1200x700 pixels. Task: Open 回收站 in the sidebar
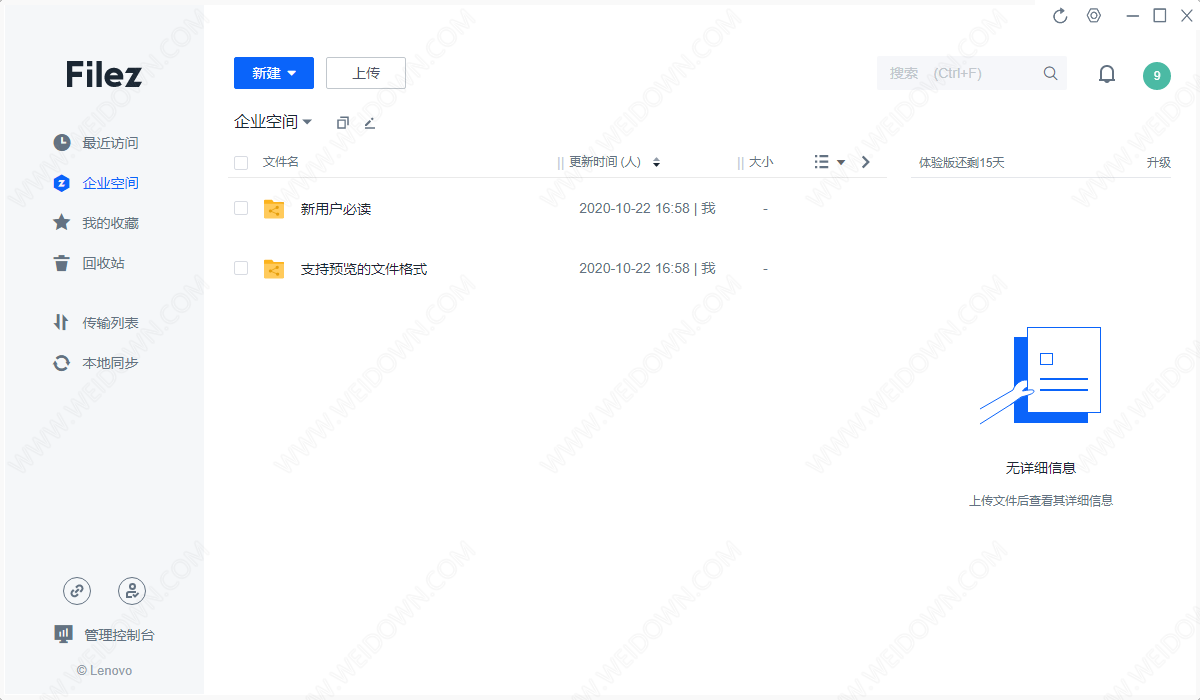click(x=103, y=263)
